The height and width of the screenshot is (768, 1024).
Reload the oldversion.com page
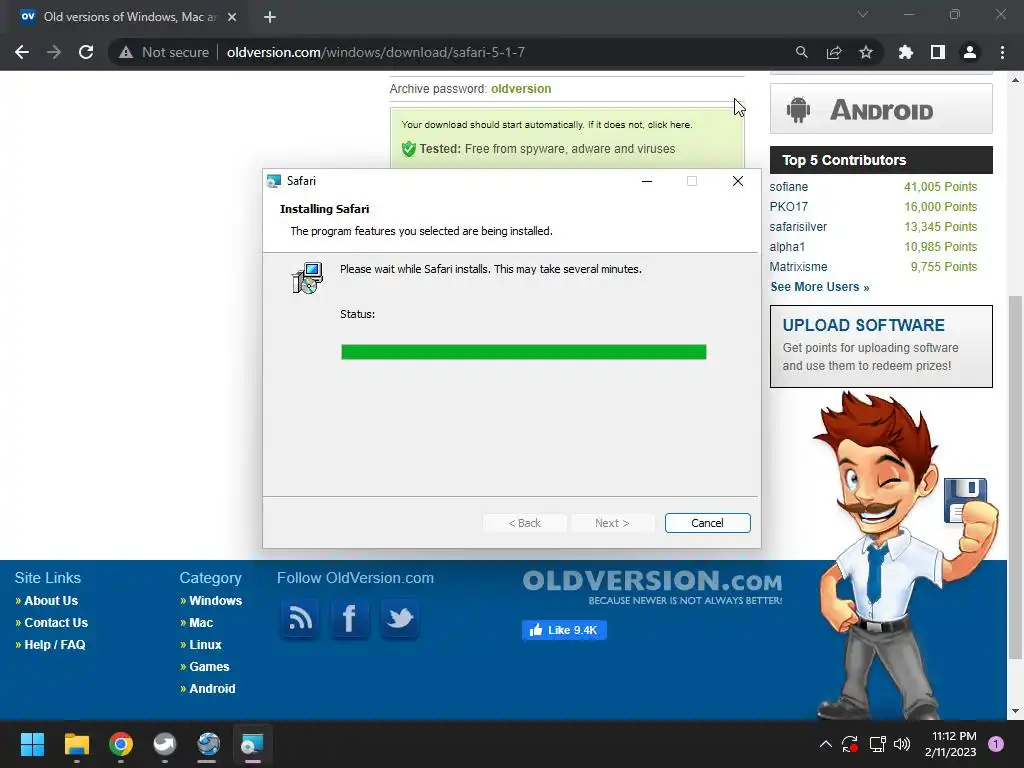86,52
